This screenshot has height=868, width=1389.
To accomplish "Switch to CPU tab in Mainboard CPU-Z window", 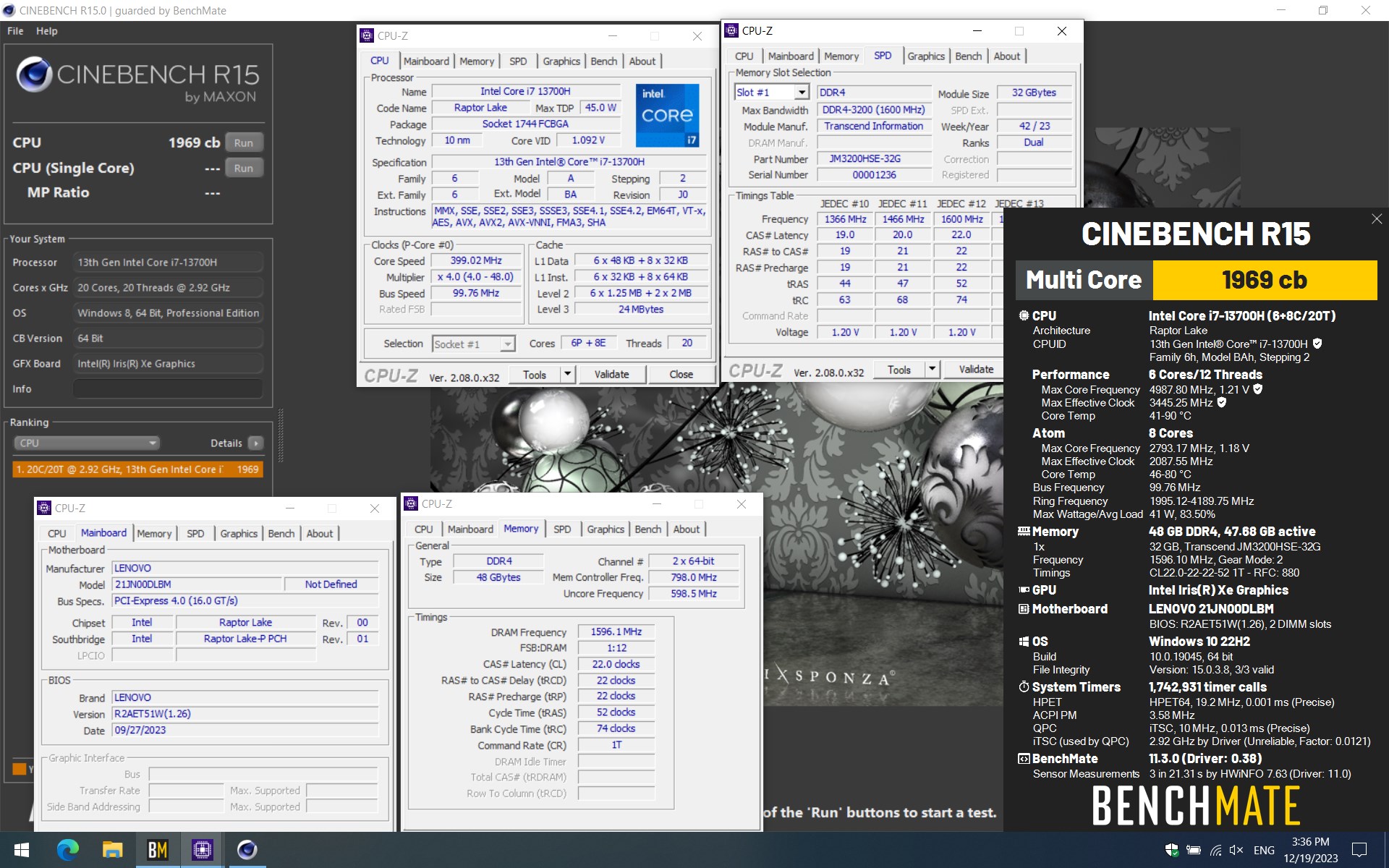I will point(56,534).
